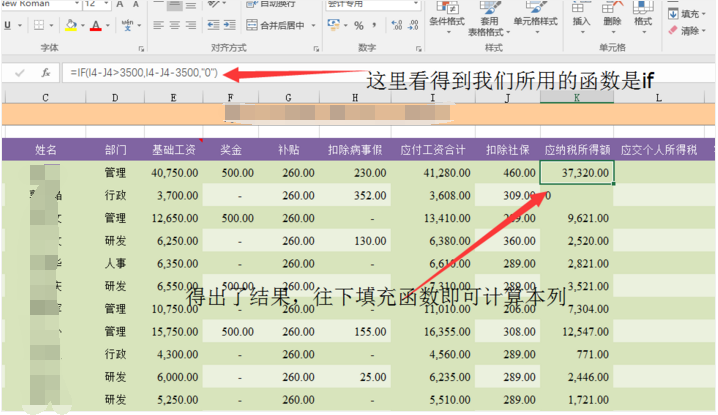Apply accounting number format icon

click(333, 25)
